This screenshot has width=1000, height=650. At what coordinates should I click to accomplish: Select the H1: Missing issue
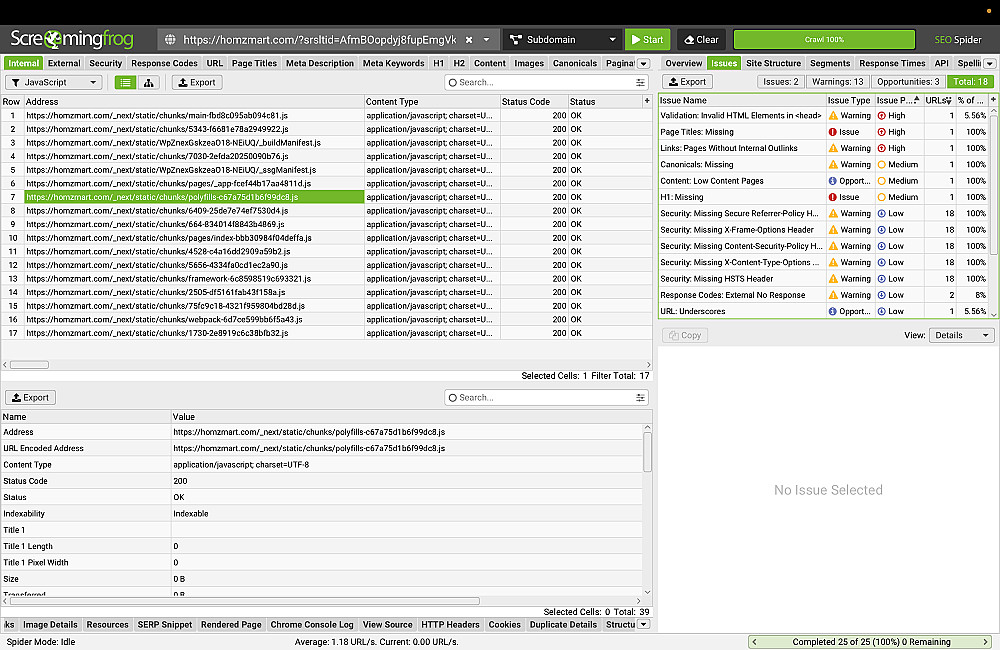point(823,197)
